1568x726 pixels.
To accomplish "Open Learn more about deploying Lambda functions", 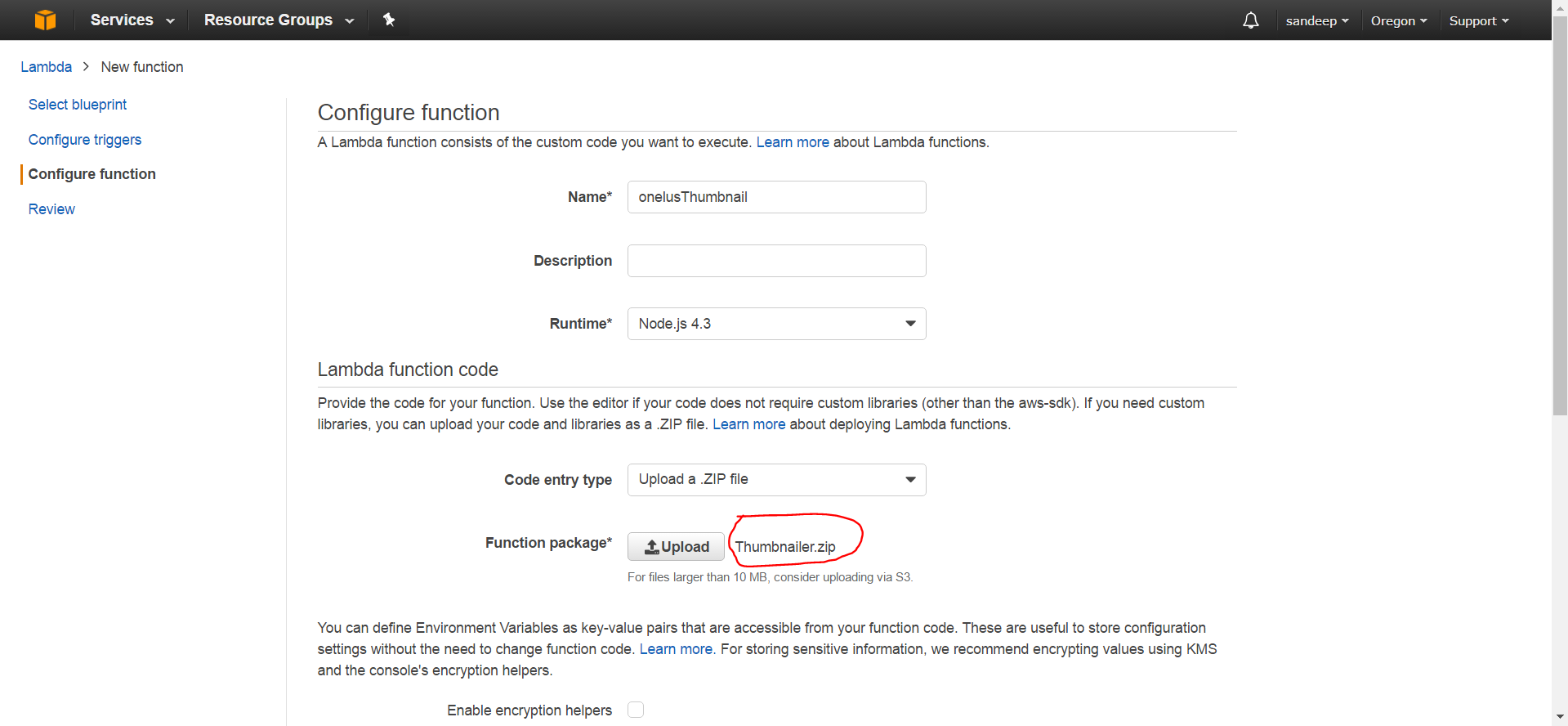I will [x=748, y=424].
